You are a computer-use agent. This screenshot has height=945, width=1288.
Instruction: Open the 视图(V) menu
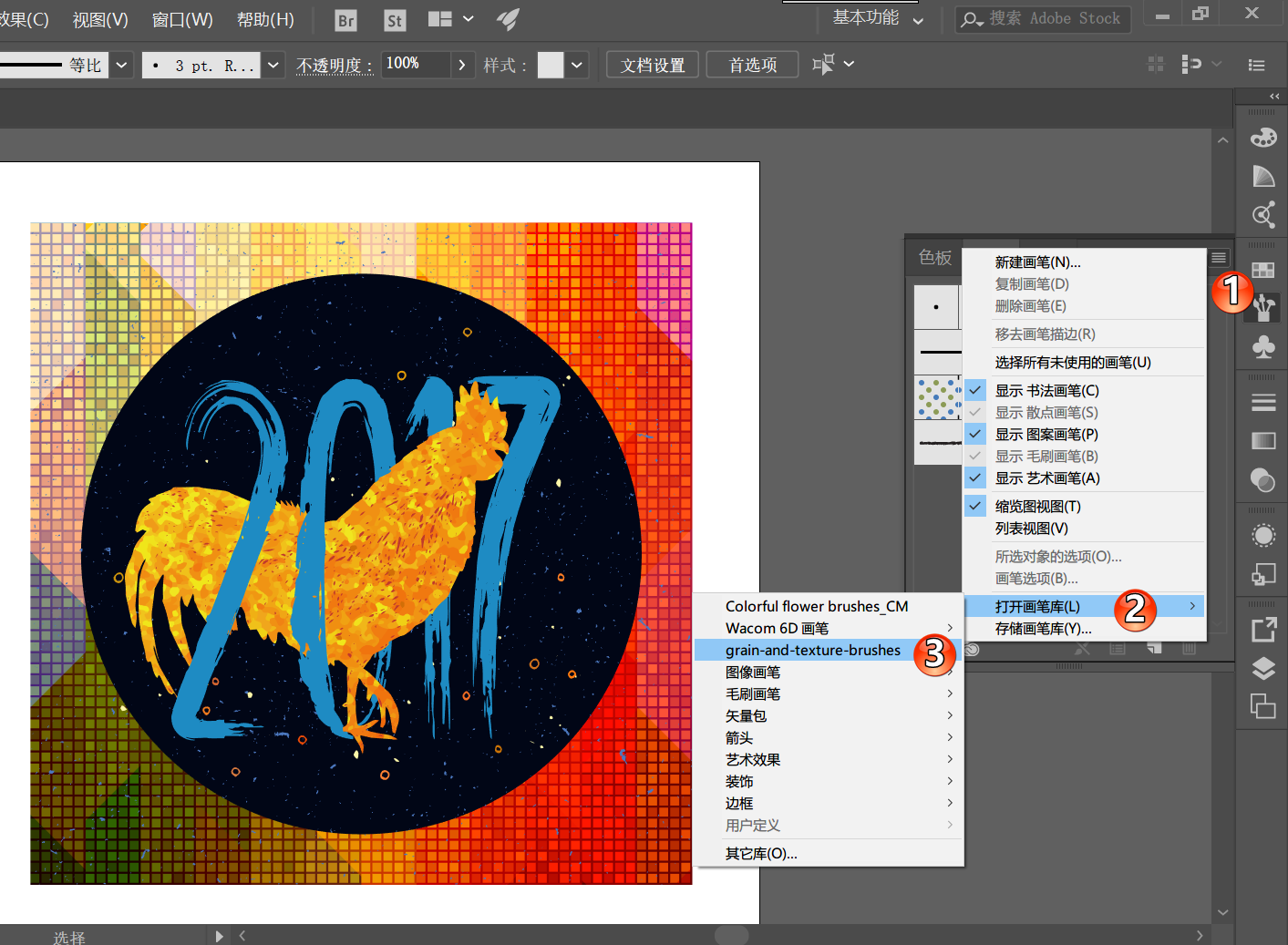click(x=100, y=19)
